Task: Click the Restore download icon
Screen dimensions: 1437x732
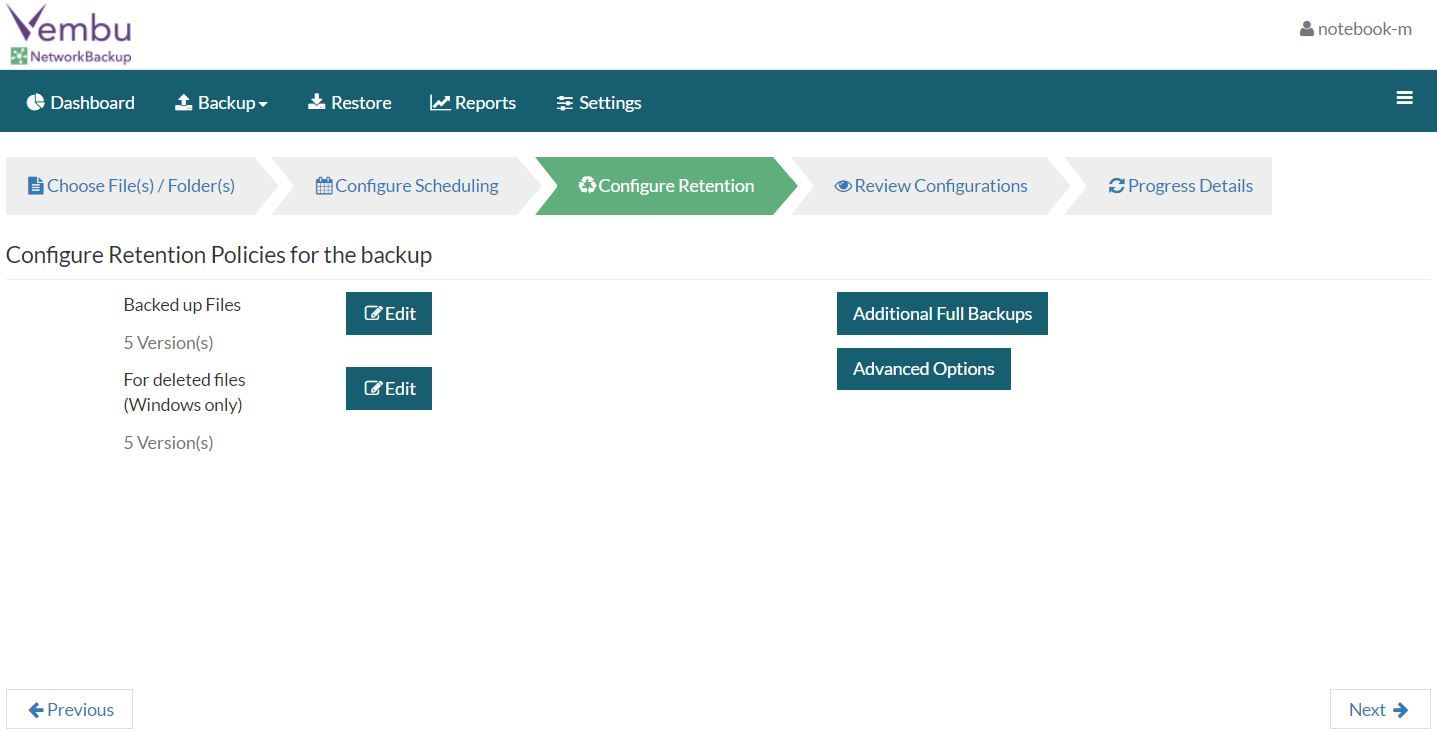Action: tap(318, 101)
